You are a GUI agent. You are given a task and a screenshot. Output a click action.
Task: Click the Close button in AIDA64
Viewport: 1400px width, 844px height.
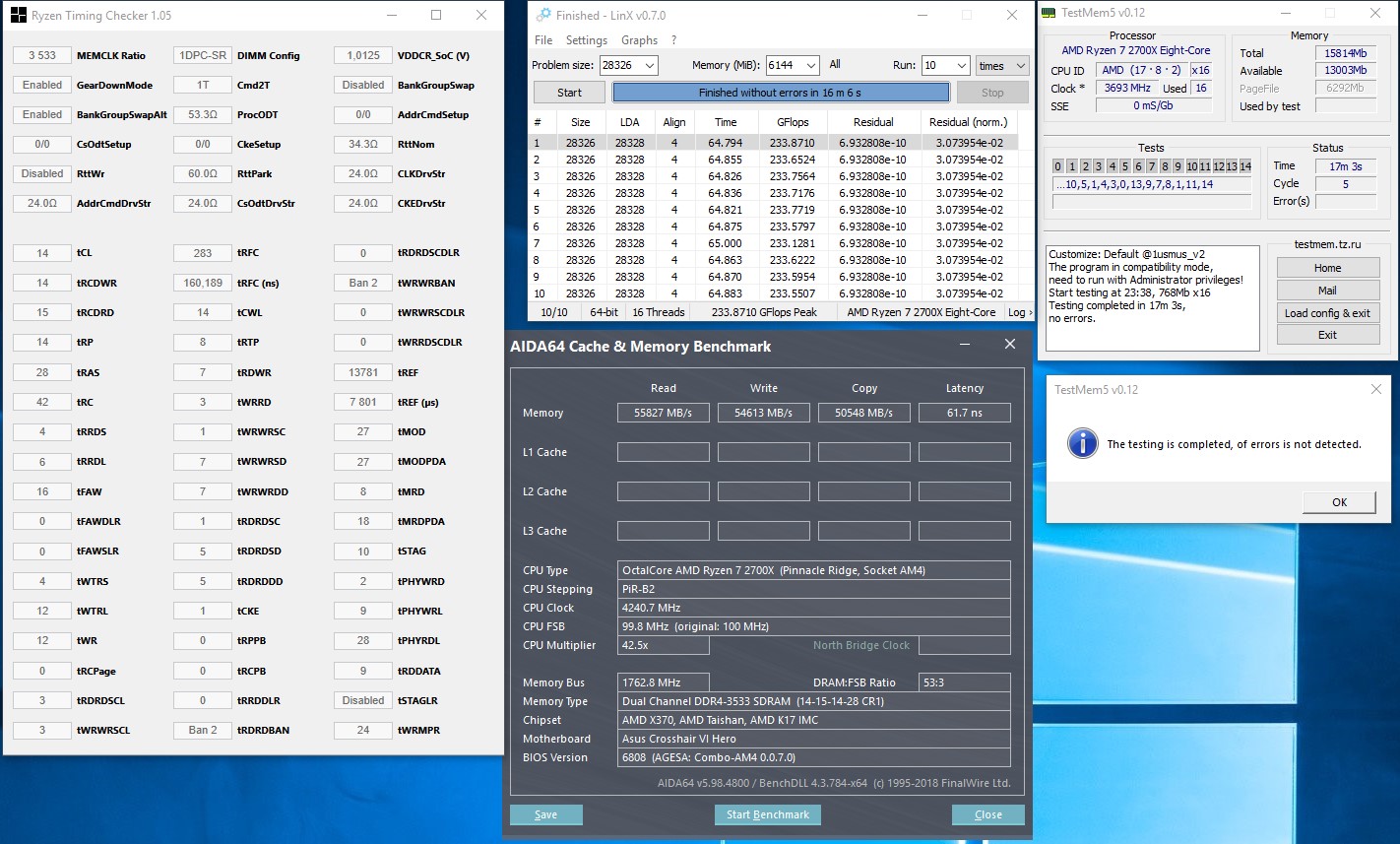(x=988, y=814)
